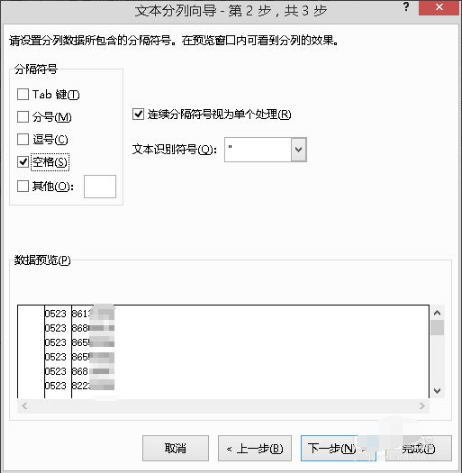
Task: Go back with 上一步(B) button
Action: 255,448
